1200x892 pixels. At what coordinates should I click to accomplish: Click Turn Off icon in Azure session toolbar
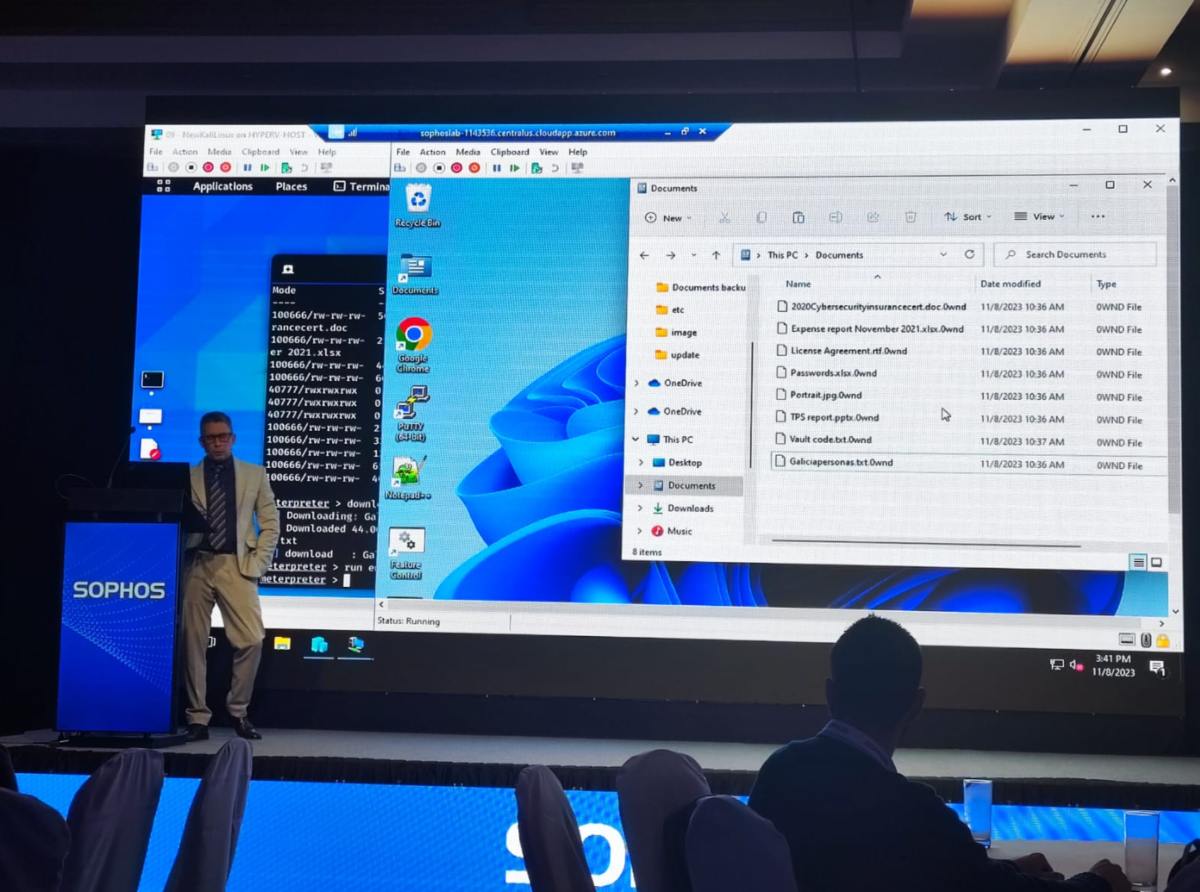439,168
